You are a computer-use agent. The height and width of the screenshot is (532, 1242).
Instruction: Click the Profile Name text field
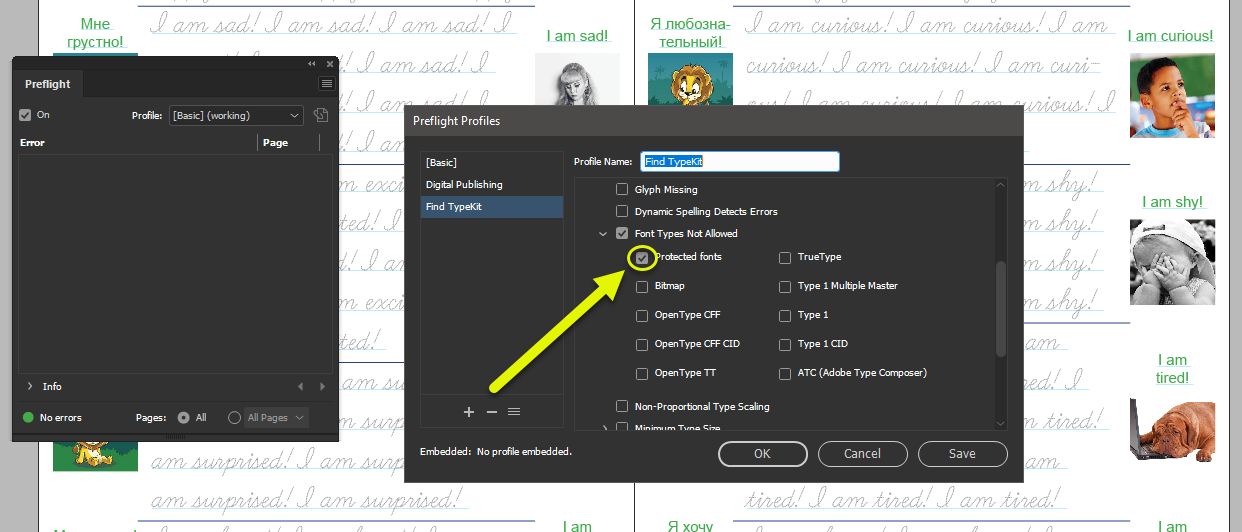click(739, 161)
